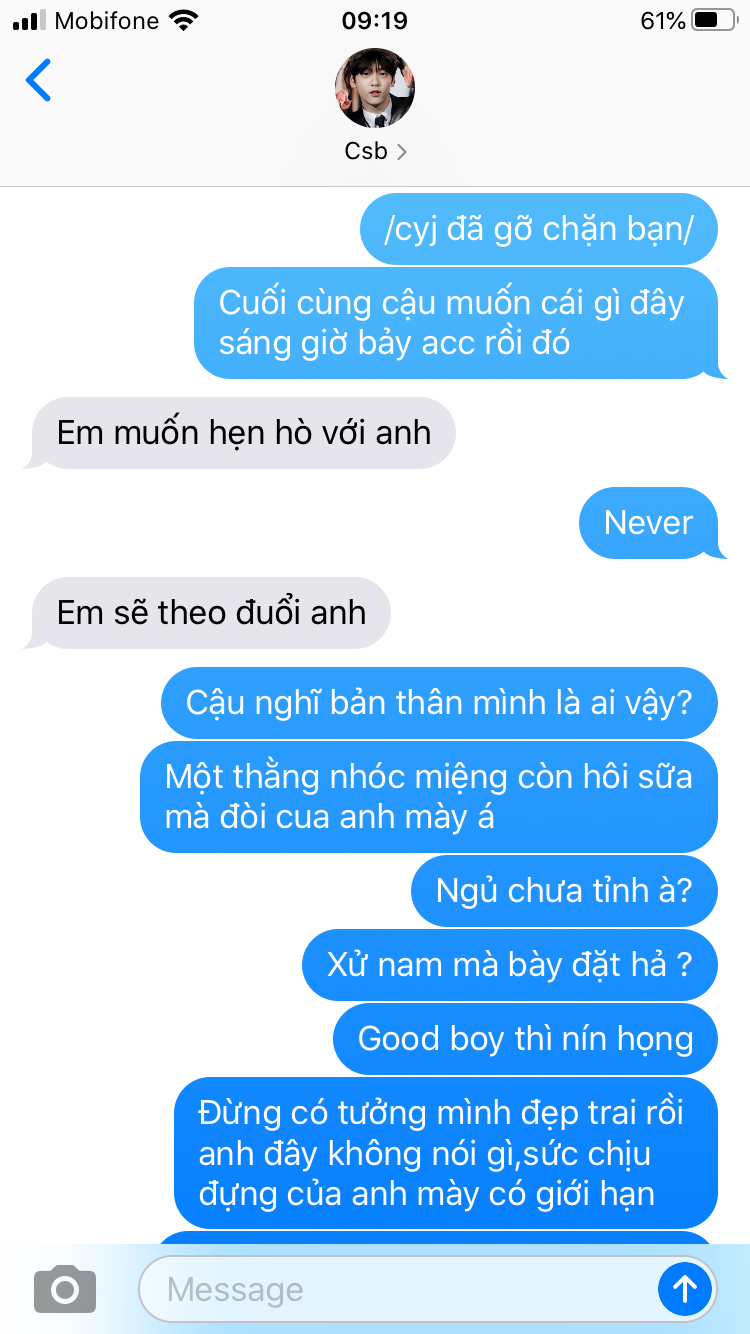Tap "Em muốn hẹn hò với anh" bubble
Screen dimensions: 750x1334
[244, 433]
